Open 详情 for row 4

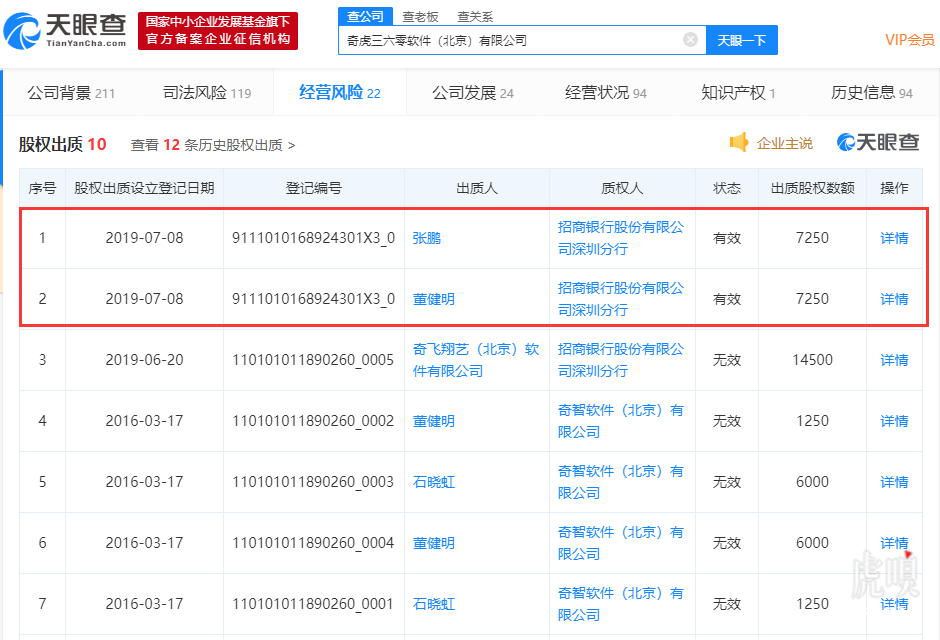coord(894,421)
